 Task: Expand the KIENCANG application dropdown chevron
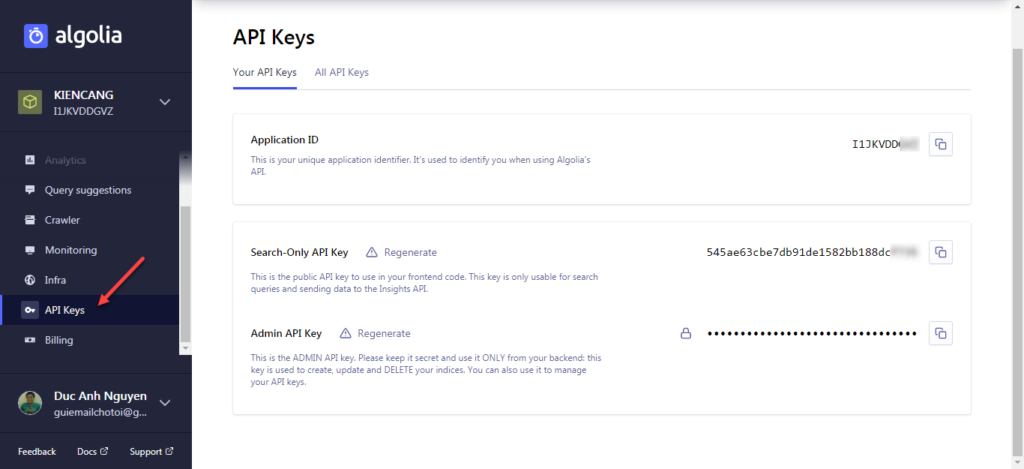(x=165, y=102)
